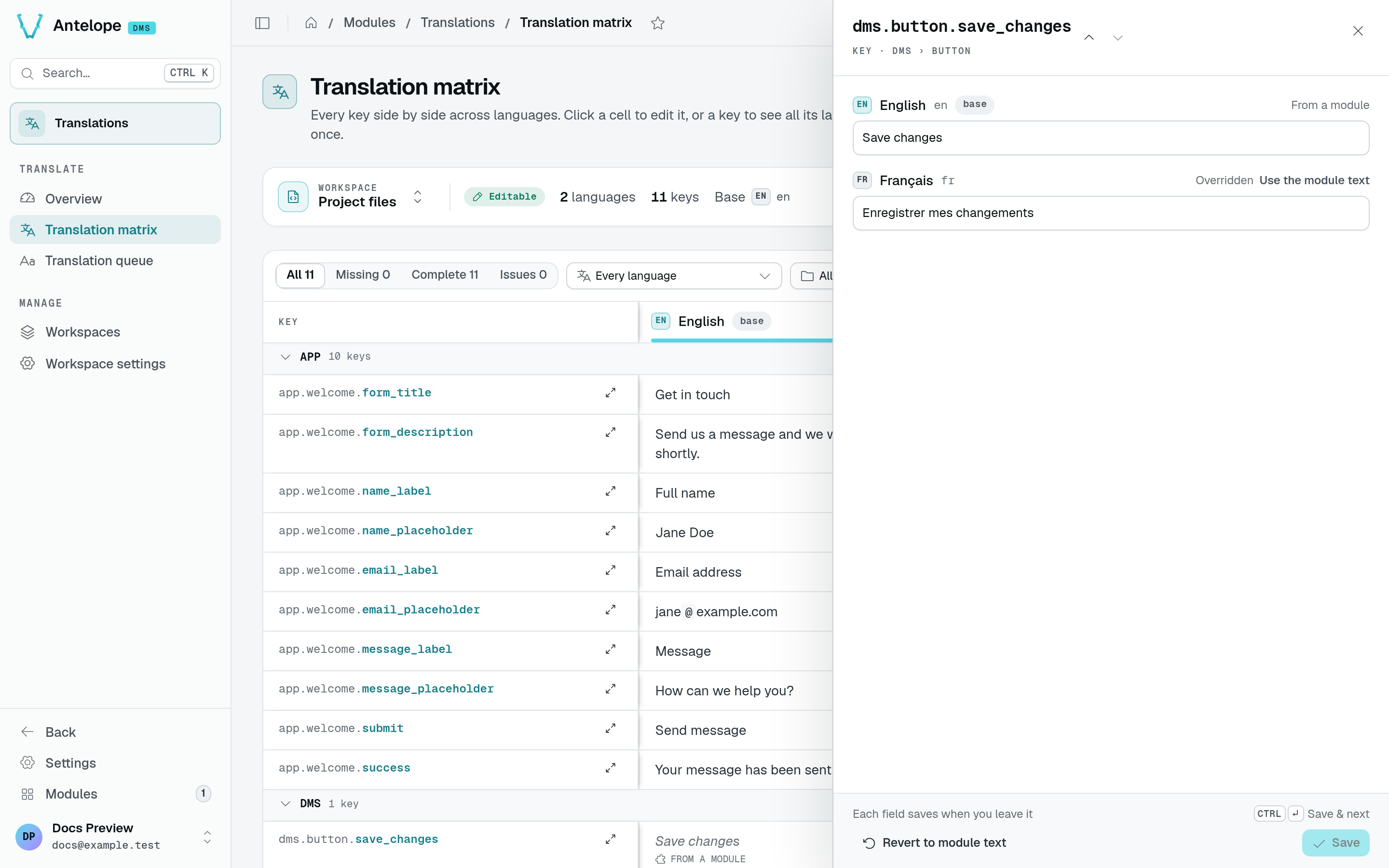Go Back from the sidebar footer
Viewport: 1389px width, 868px height.
[x=115, y=732]
